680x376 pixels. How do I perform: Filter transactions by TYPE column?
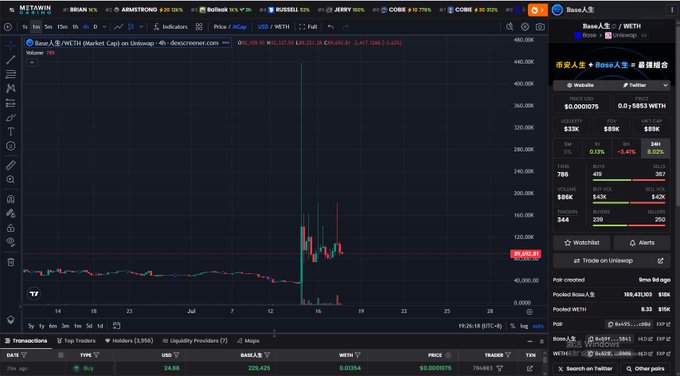coord(97,355)
